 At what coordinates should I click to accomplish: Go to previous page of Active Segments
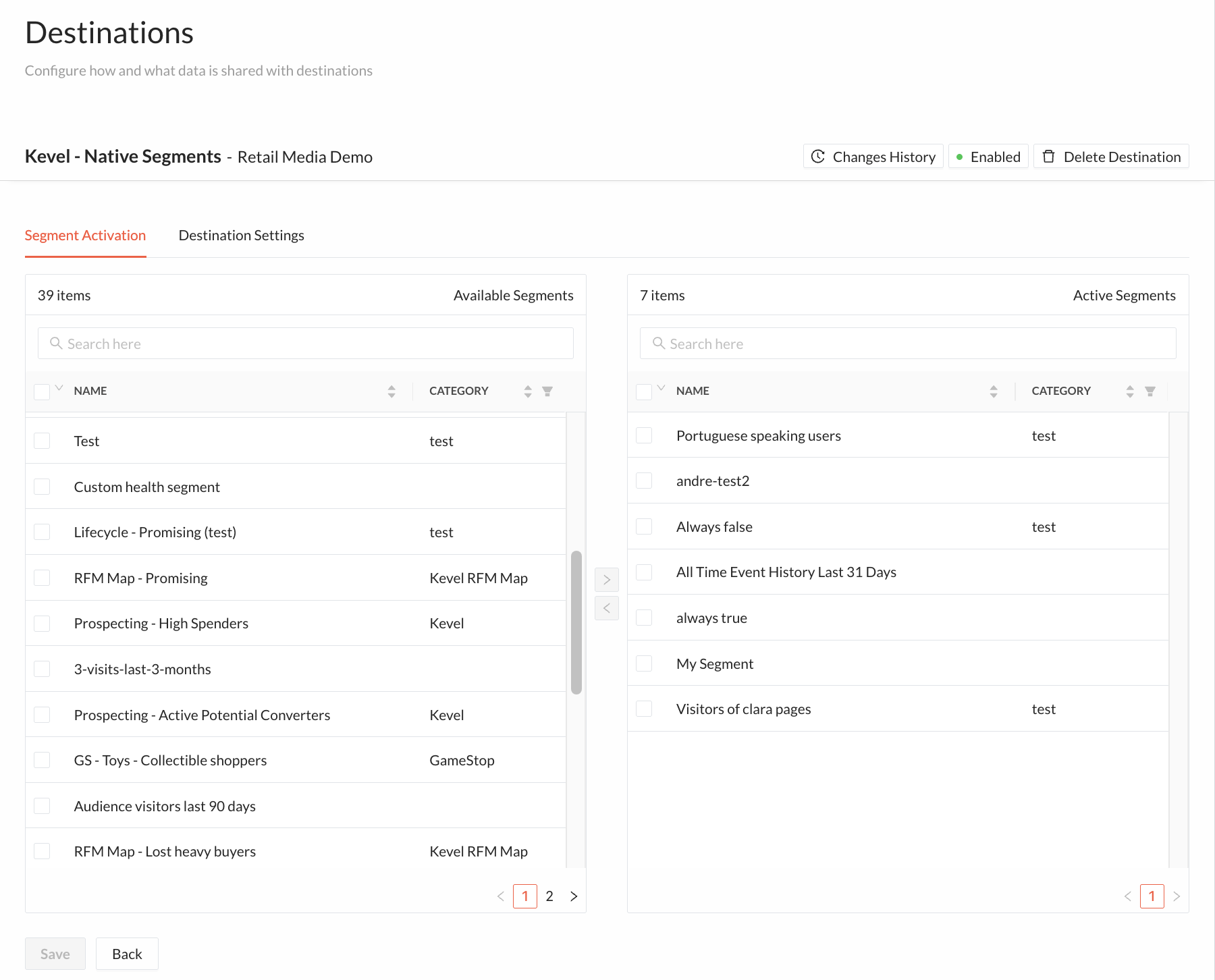click(x=1127, y=896)
